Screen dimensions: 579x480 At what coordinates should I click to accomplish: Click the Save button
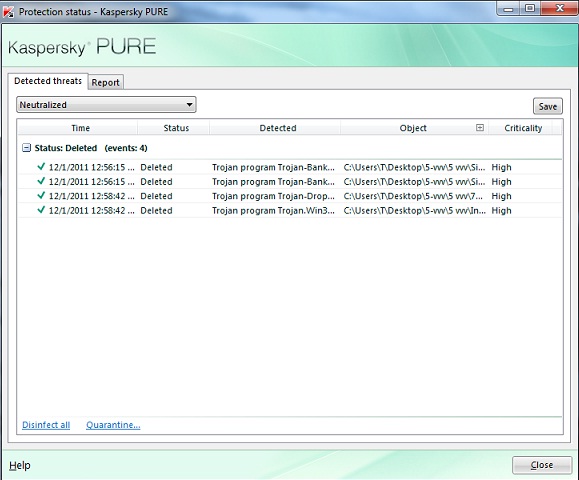pyautogui.click(x=548, y=106)
